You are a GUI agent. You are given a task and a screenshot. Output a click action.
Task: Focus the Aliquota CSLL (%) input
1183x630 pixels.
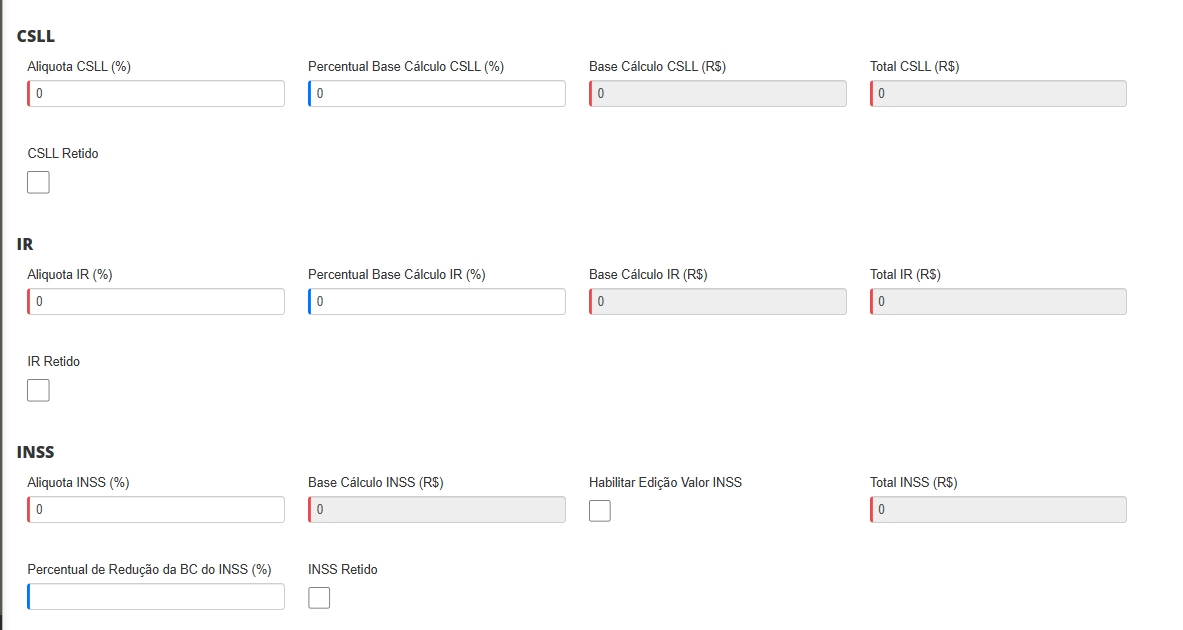tap(157, 94)
